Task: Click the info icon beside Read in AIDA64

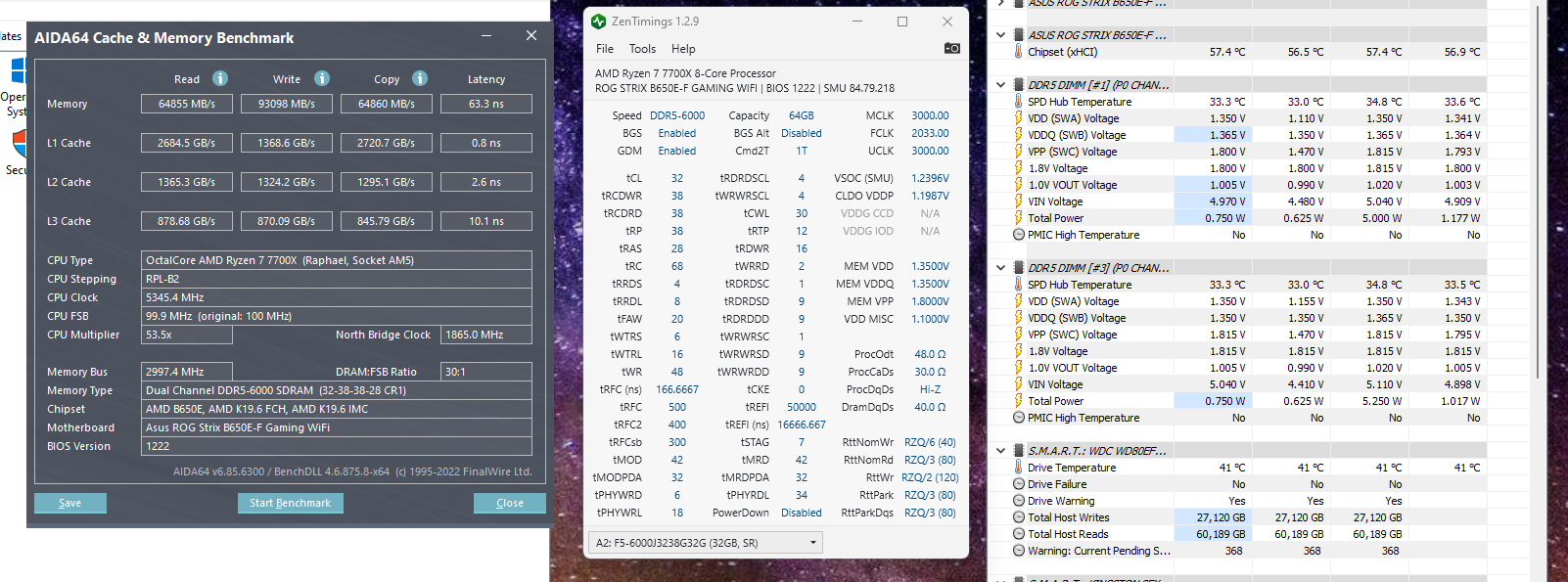Action: (x=220, y=78)
